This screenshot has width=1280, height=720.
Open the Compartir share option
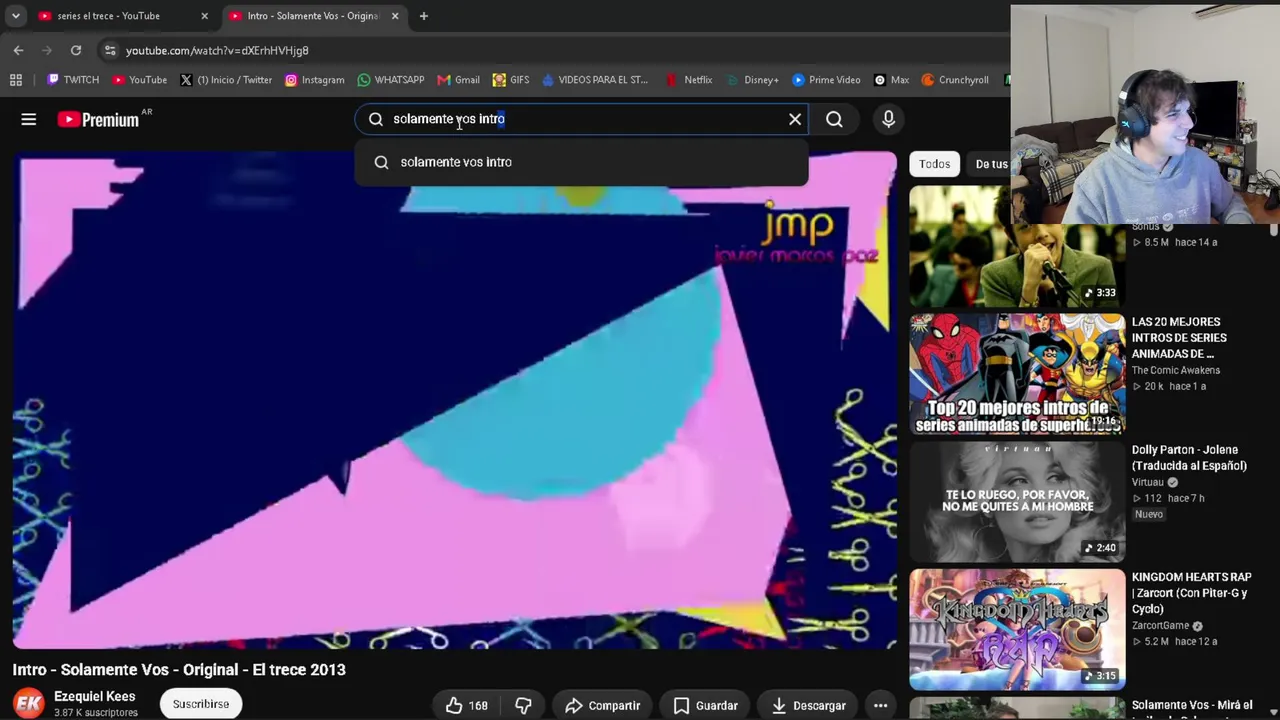click(x=602, y=705)
